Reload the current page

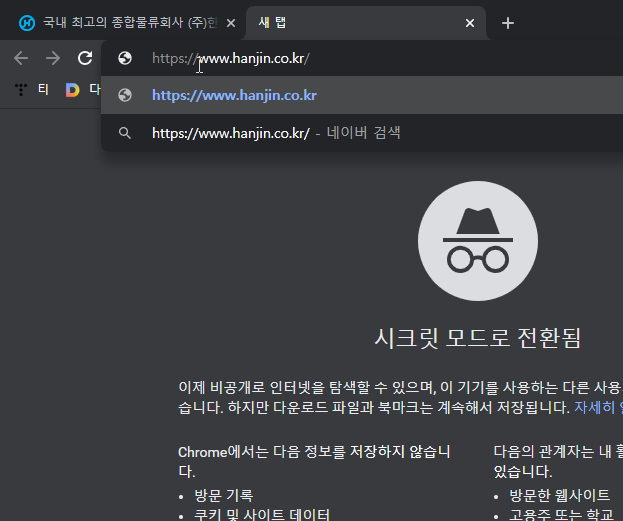pos(85,58)
